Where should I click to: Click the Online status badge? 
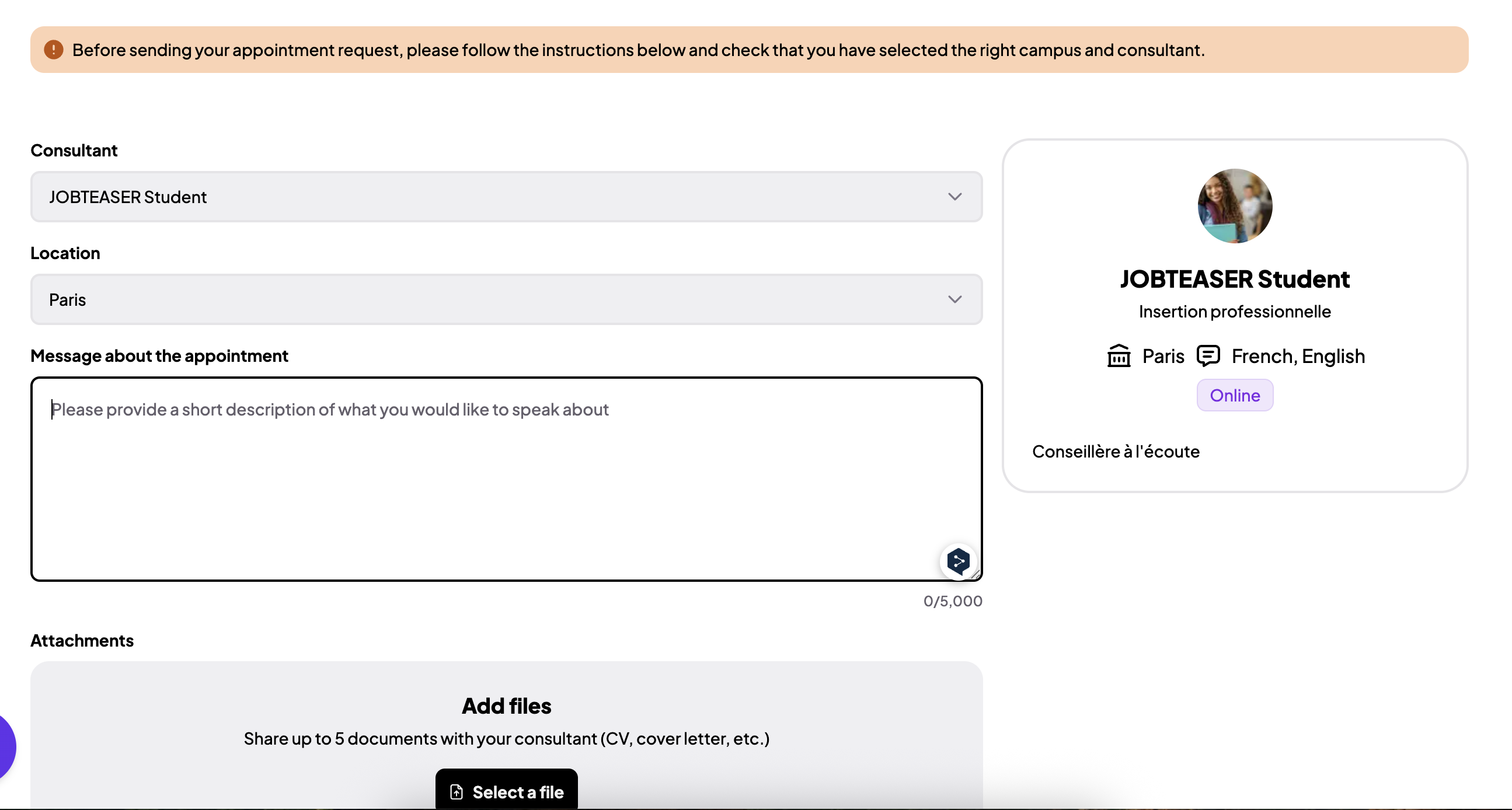(1235, 395)
